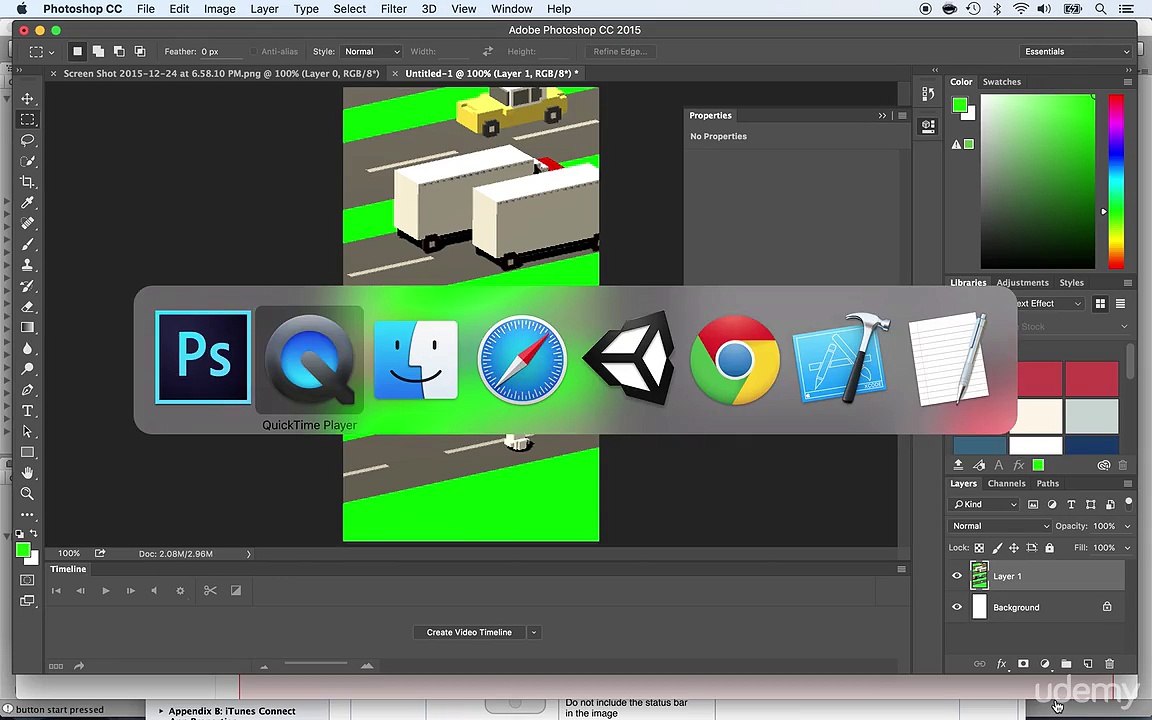The image size is (1152, 720).
Task: Open the Opacity slider dropdown arrow
Action: [x=1127, y=526]
